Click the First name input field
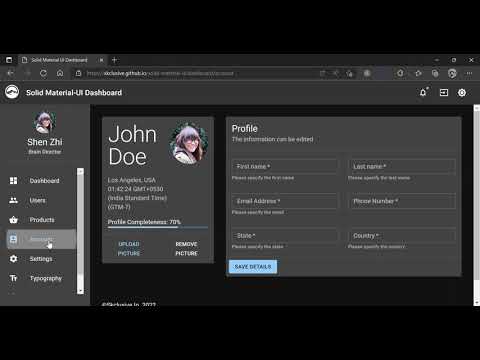The width and height of the screenshot is (480, 360). click(x=285, y=166)
